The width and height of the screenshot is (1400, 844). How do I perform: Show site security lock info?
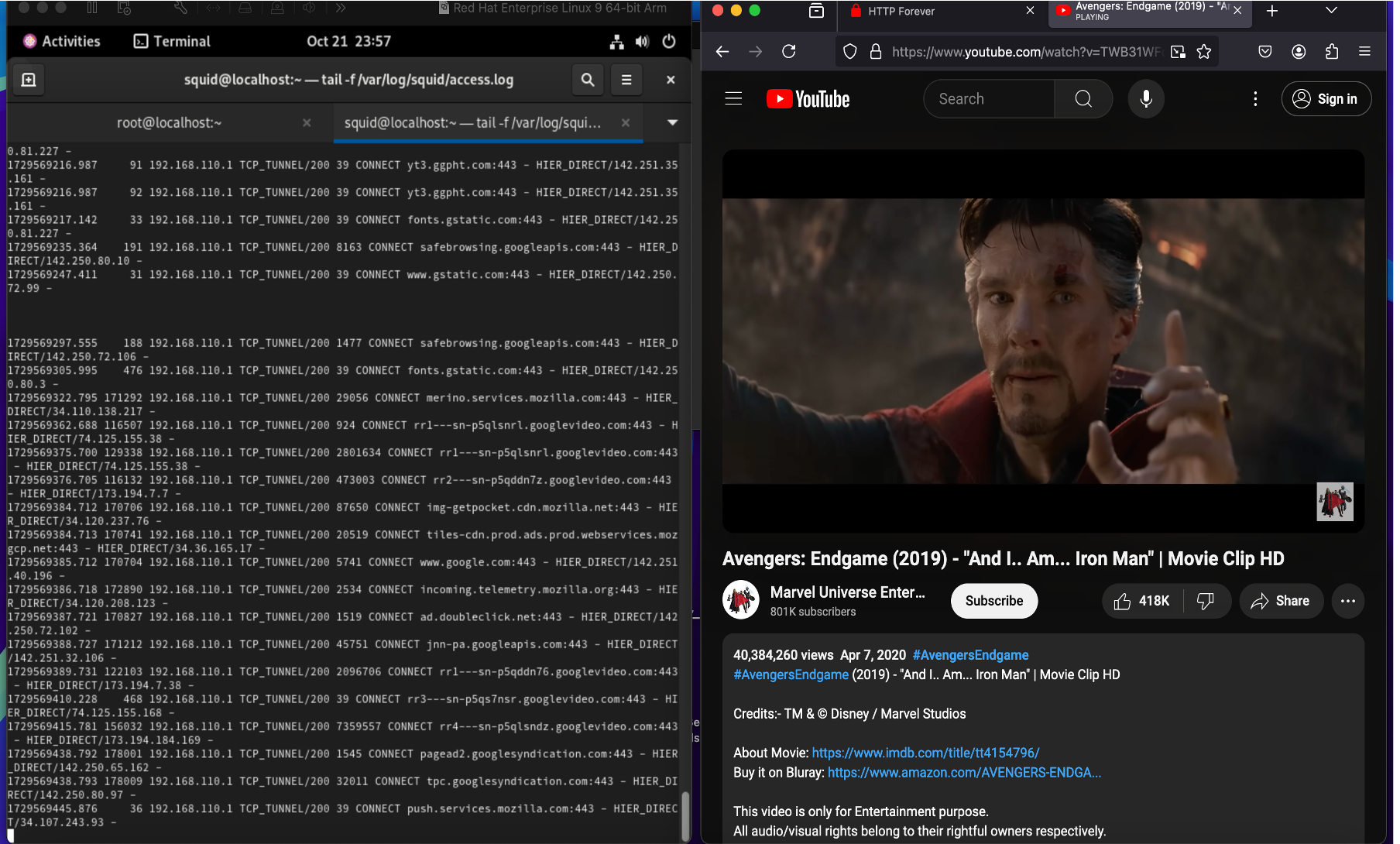[876, 52]
